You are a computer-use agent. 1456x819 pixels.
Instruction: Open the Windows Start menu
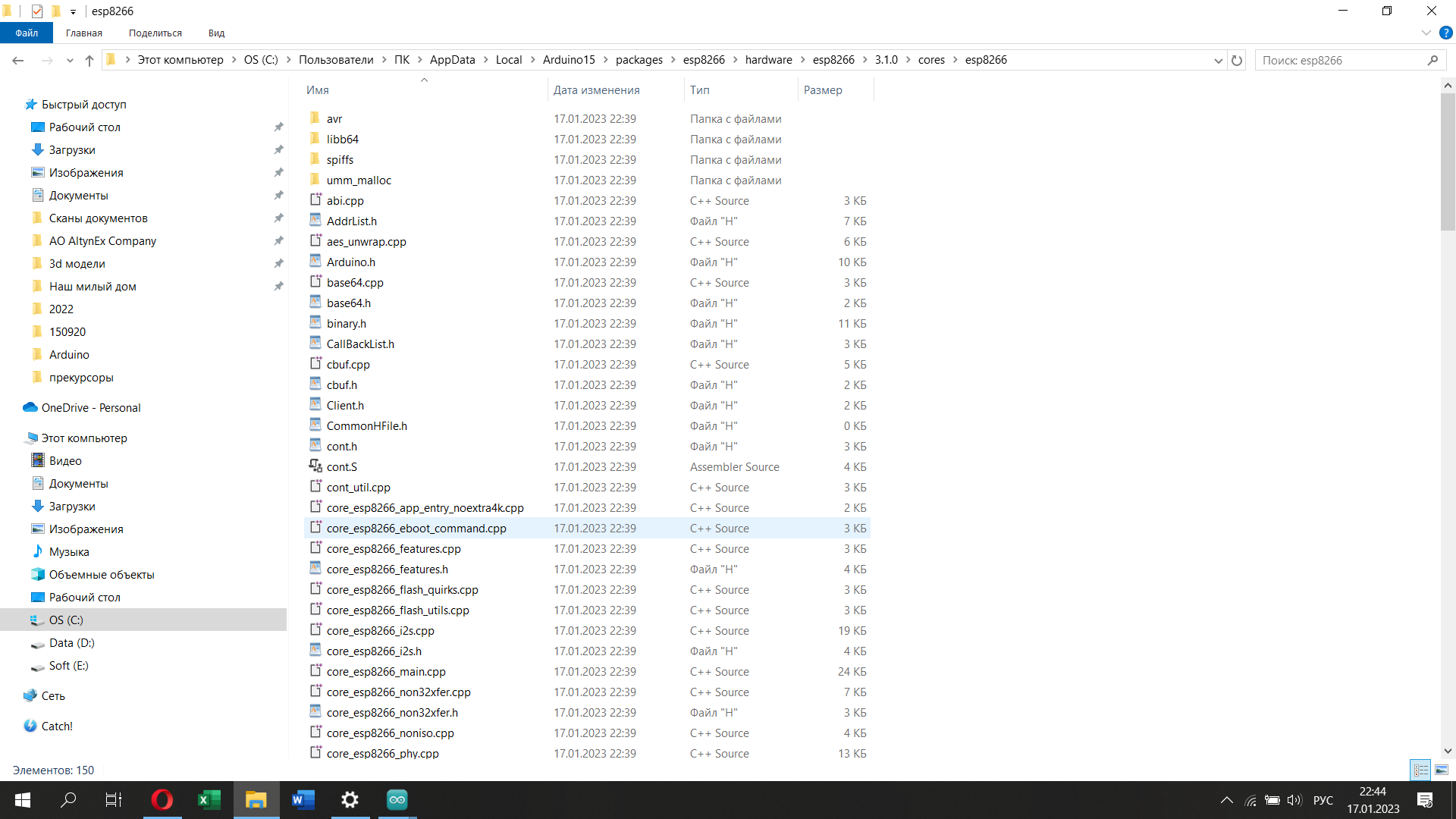pyautogui.click(x=23, y=800)
